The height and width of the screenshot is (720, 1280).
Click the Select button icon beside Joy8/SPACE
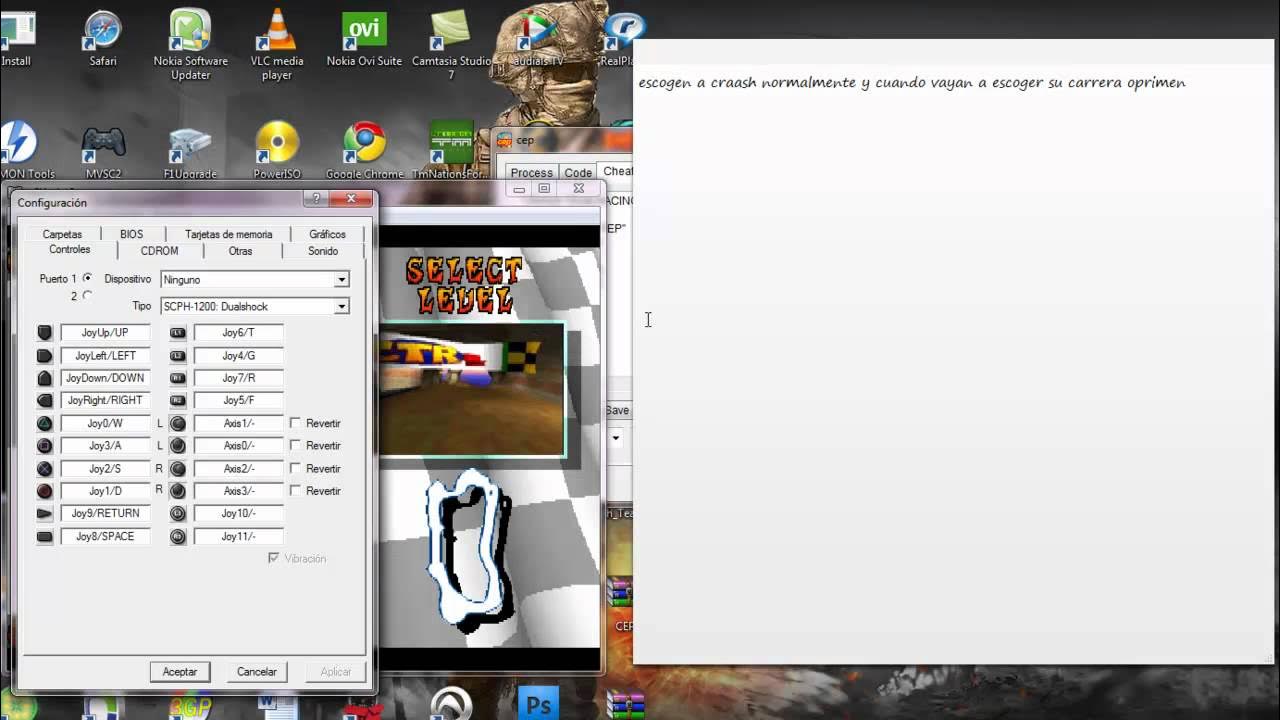pyautogui.click(x=44, y=537)
